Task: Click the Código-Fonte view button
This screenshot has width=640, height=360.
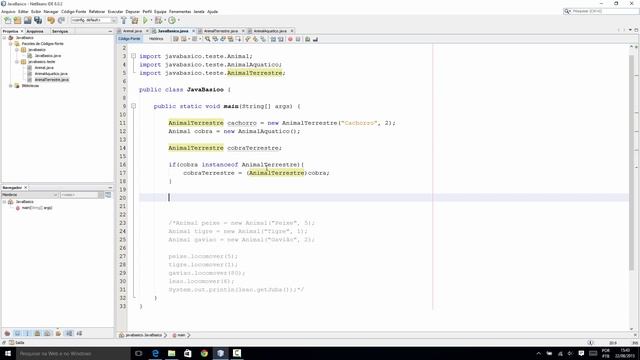Action: click(x=129, y=39)
